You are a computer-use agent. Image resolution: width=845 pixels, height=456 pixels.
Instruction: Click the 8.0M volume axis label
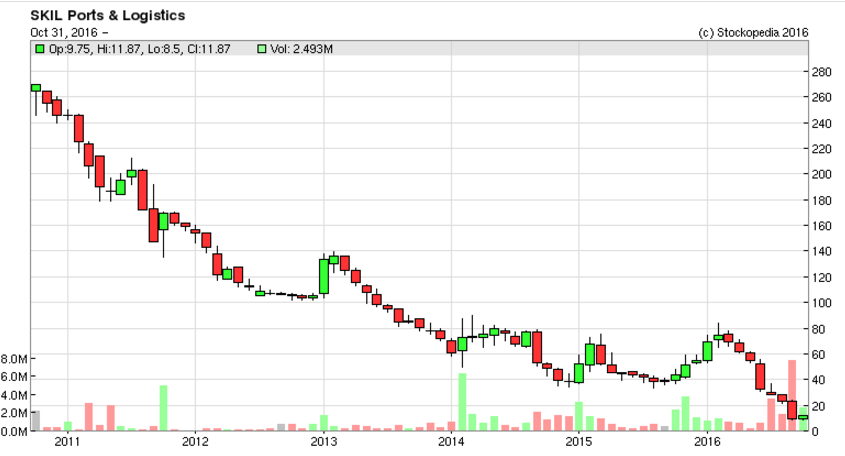tap(15, 358)
